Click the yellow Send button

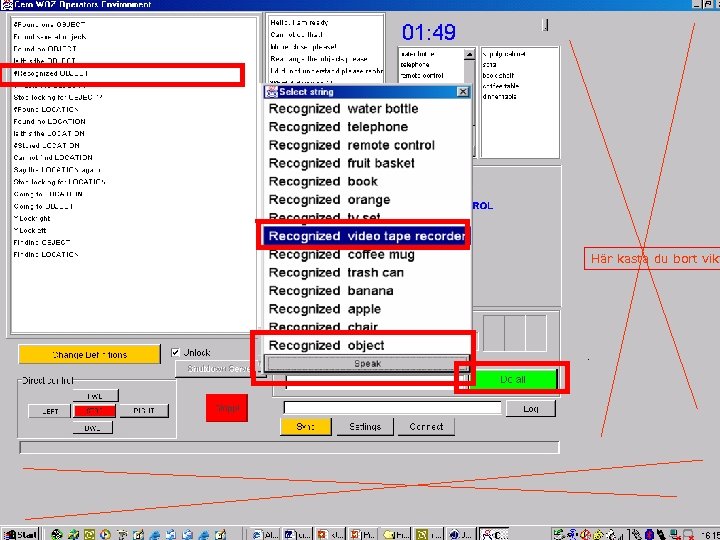point(305,427)
